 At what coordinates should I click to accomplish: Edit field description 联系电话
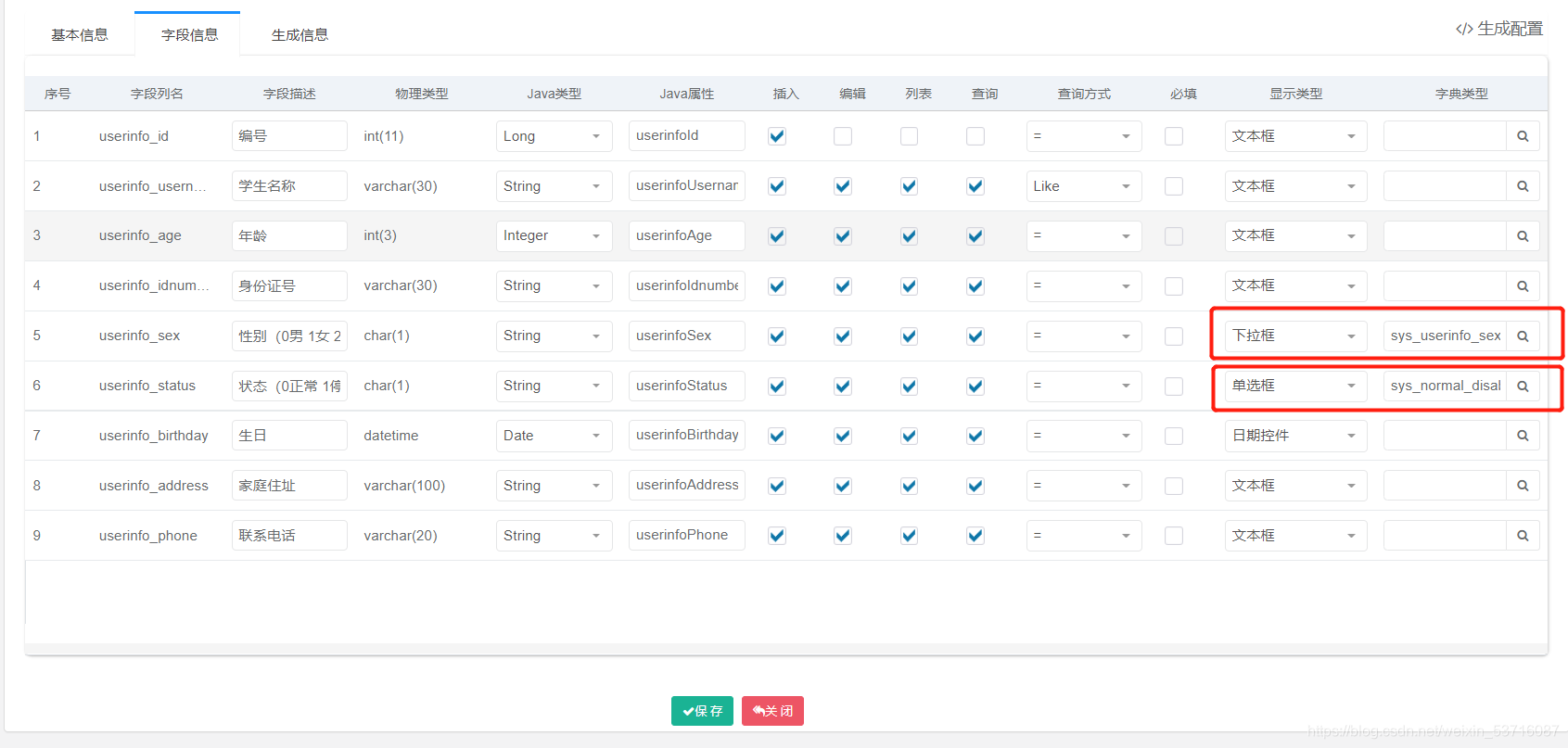point(289,536)
